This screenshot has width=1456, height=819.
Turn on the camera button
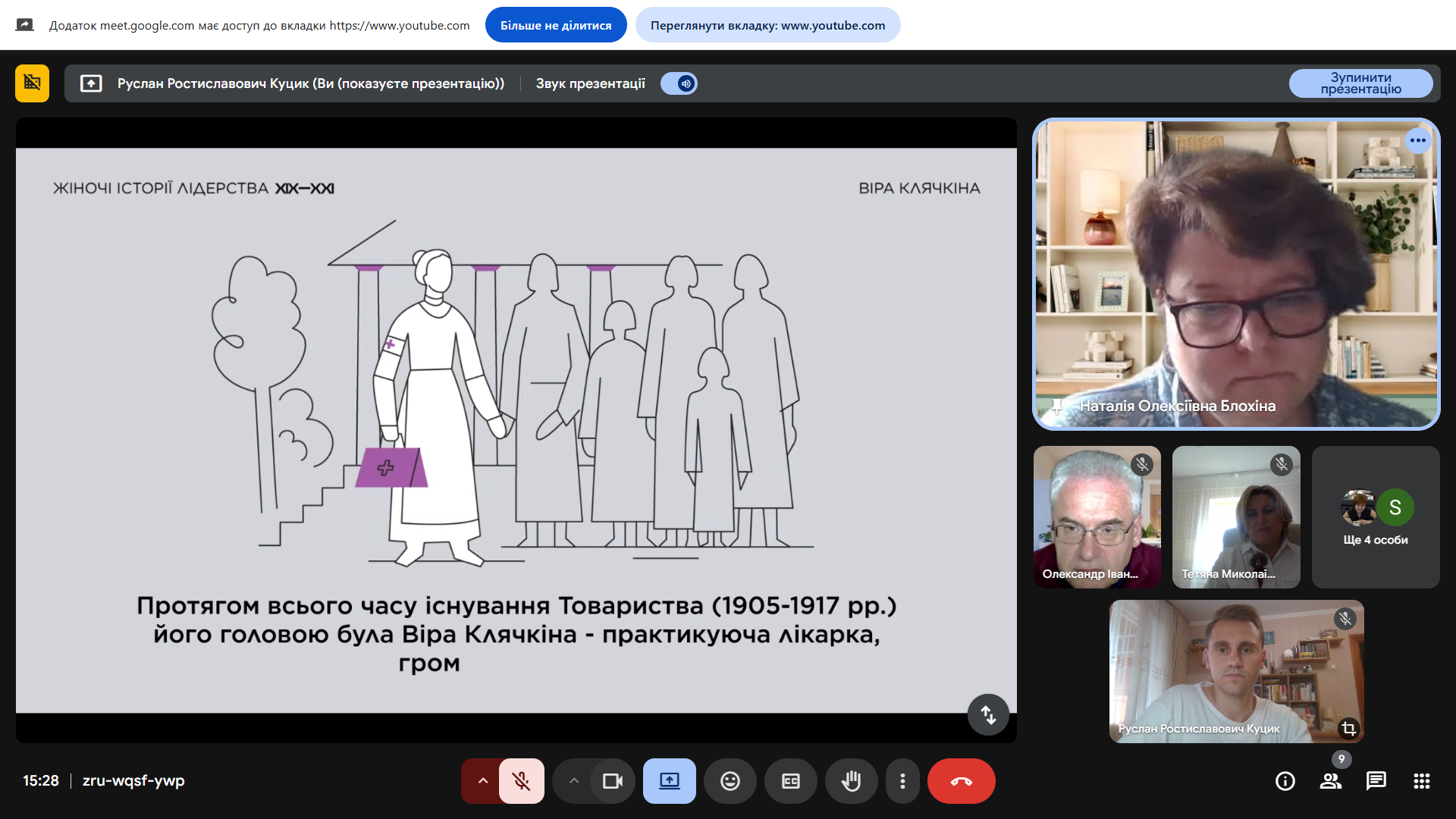click(612, 781)
